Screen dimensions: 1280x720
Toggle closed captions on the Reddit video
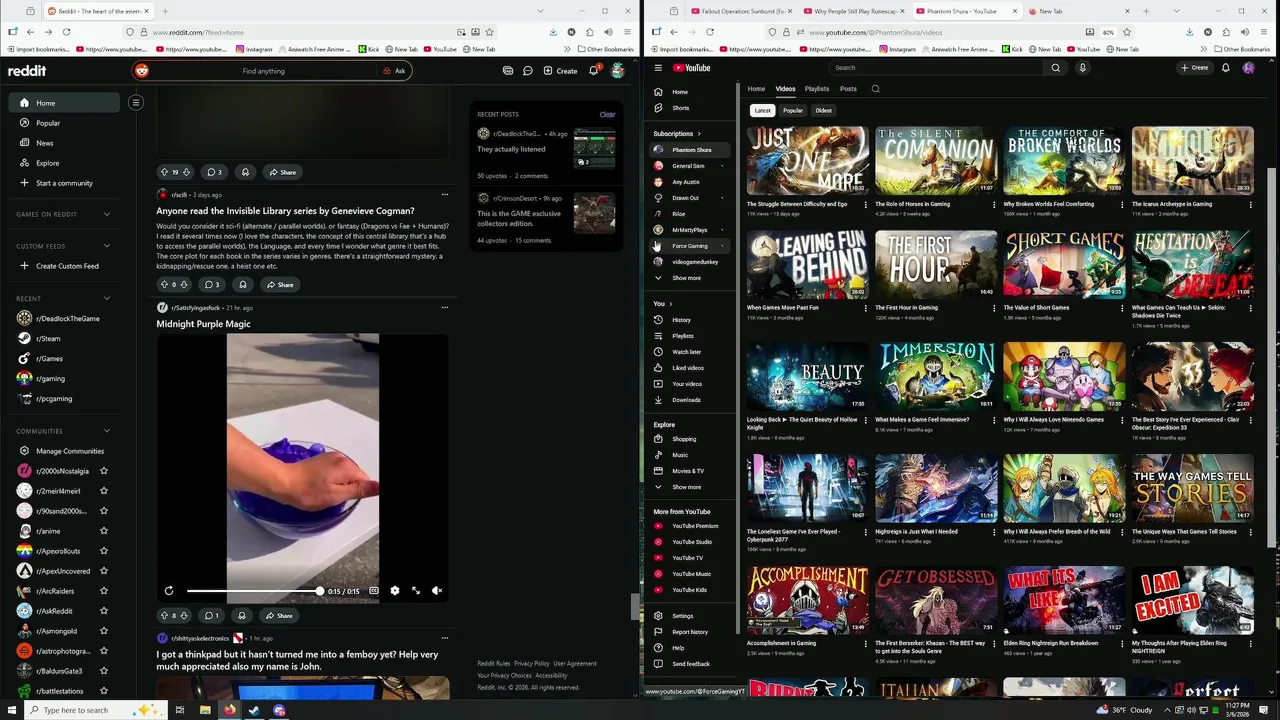click(374, 591)
